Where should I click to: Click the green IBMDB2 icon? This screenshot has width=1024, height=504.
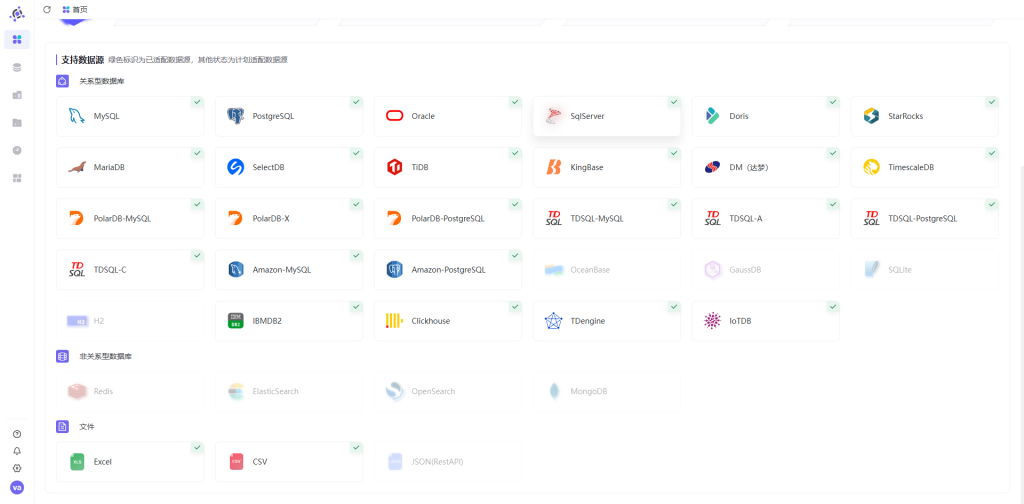(x=236, y=321)
